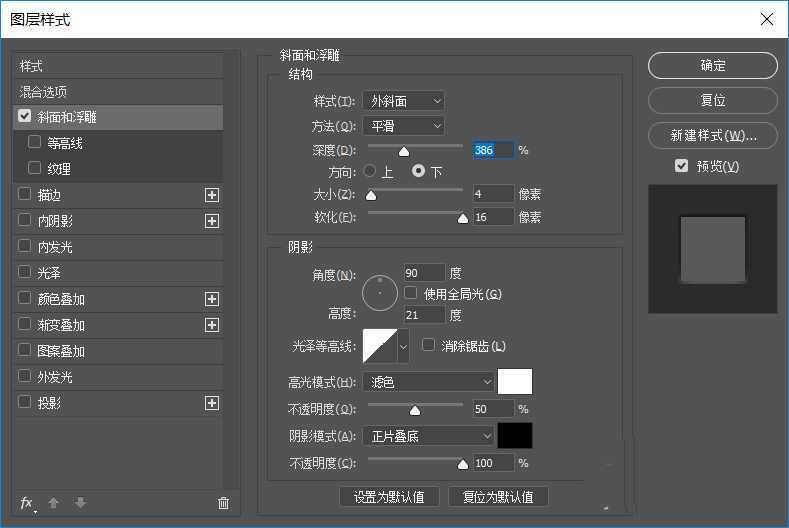The width and height of the screenshot is (789, 528).
Task: Click the 大小 pixel input field
Action: click(x=493, y=193)
